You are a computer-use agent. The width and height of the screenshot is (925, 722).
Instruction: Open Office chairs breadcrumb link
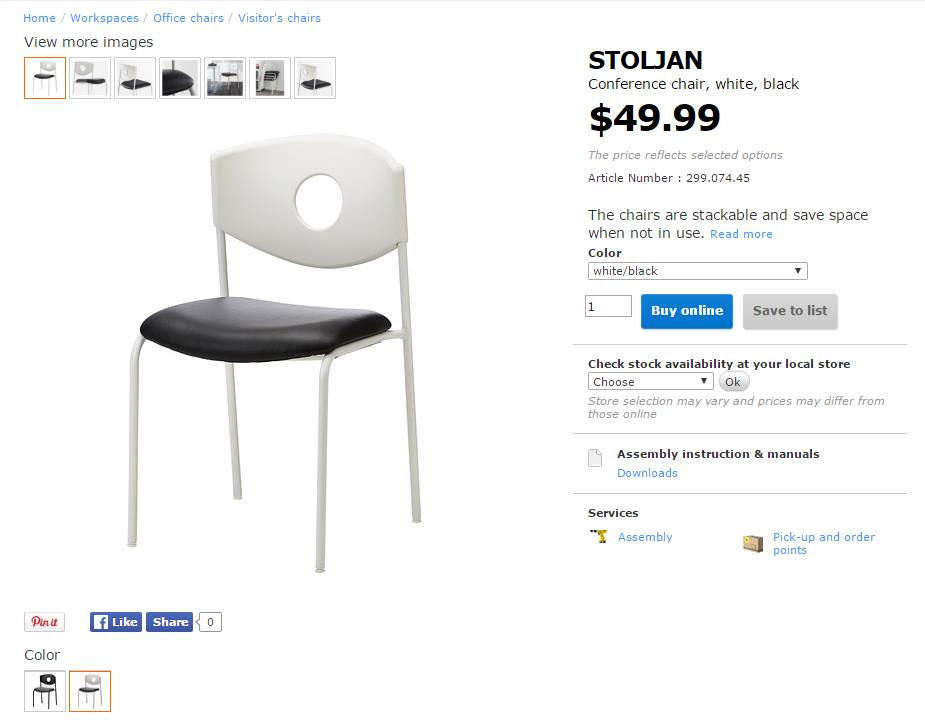coord(188,18)
